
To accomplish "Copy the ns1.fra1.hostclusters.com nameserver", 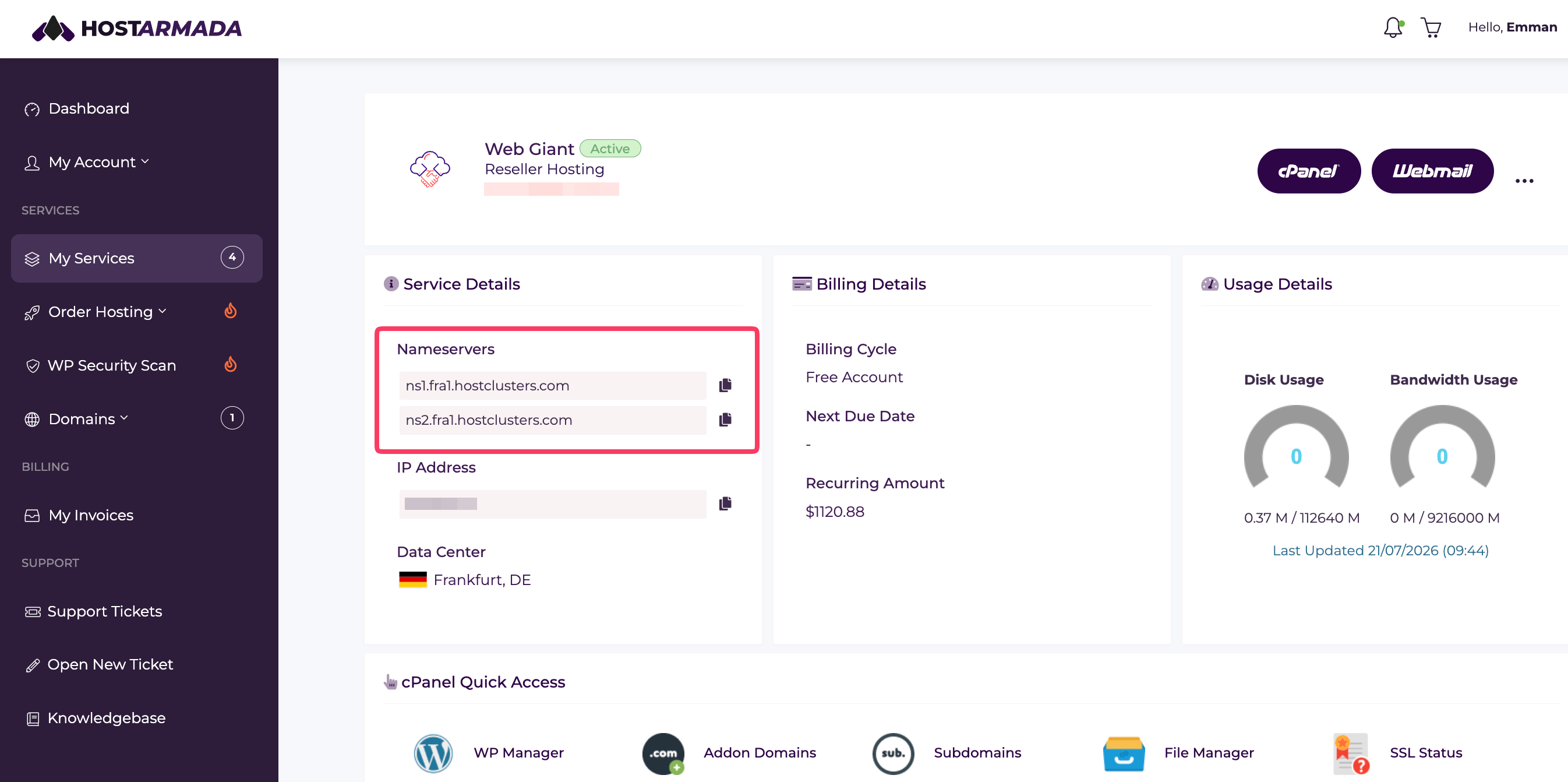I will click(725, 385).
